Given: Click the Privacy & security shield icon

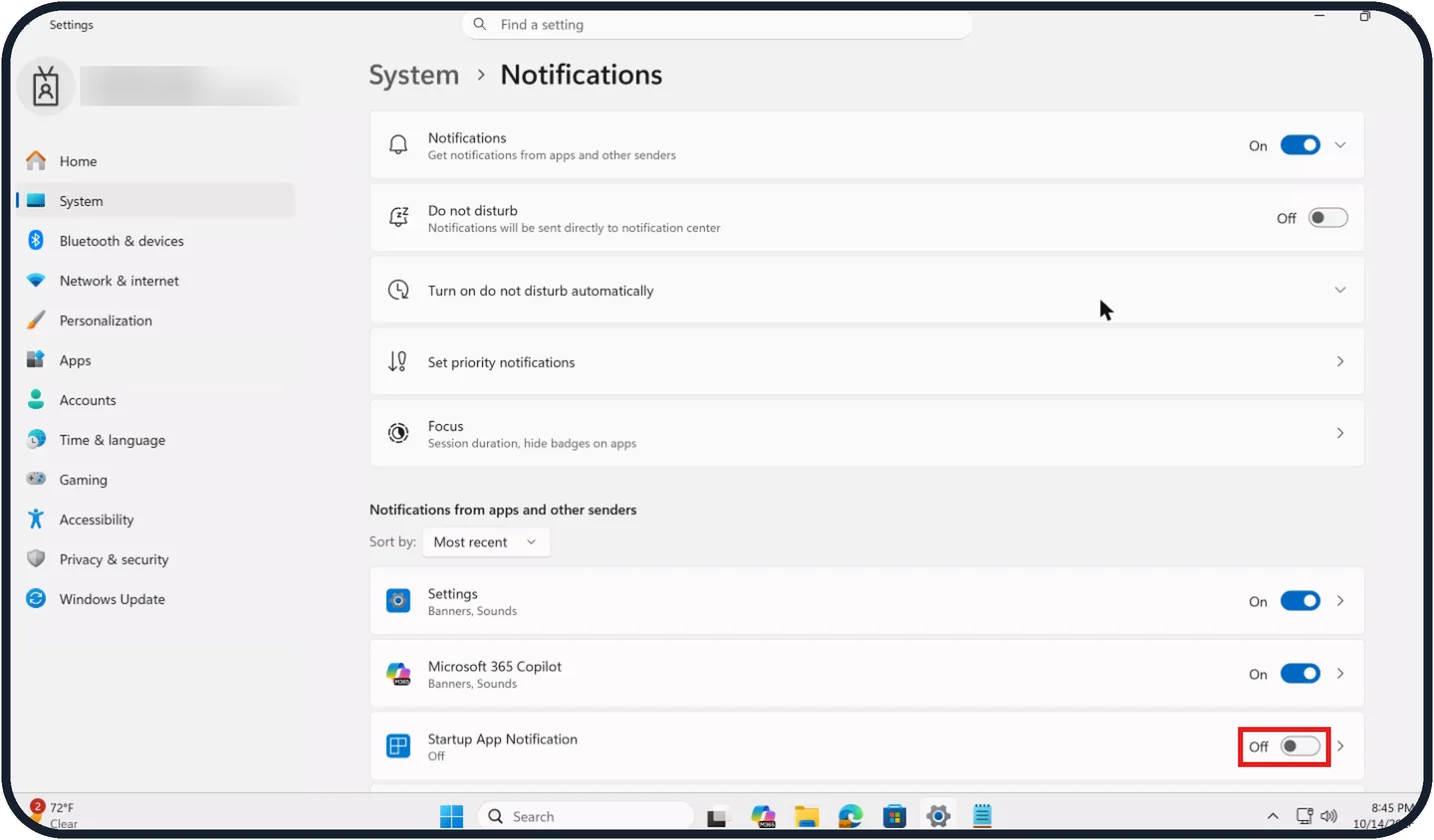Looking at the screenshot, I should pyautogui.click(x=36, y=559).
